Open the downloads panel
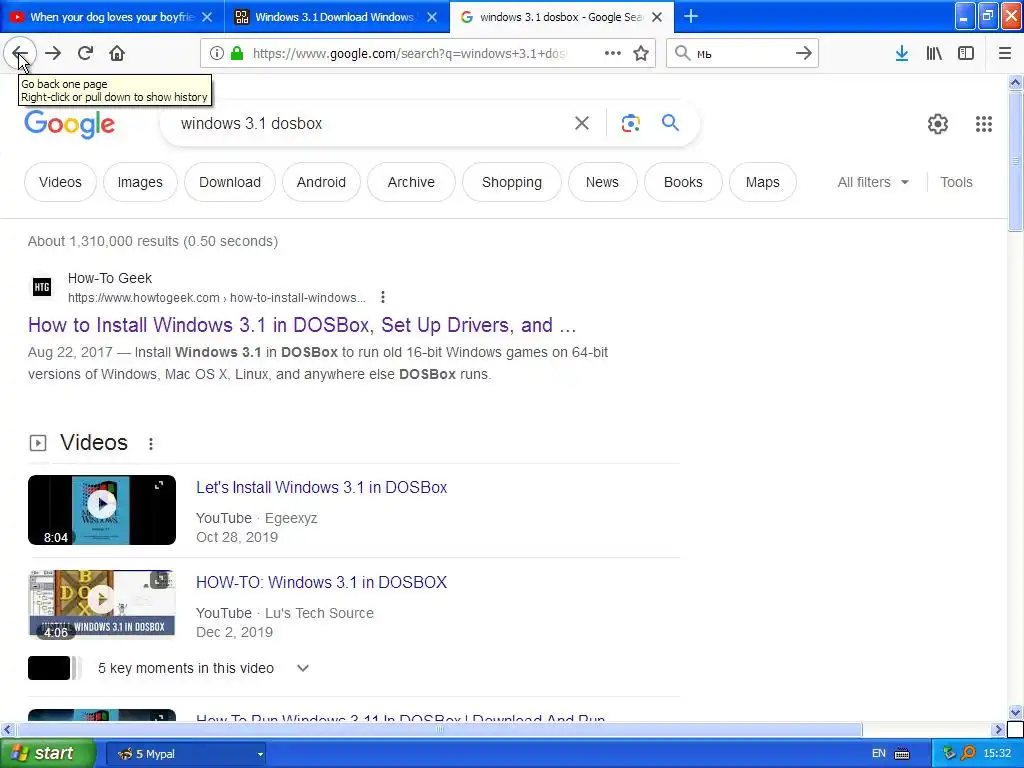Screen dimensions: 1024x768 (x=902, y=54)
